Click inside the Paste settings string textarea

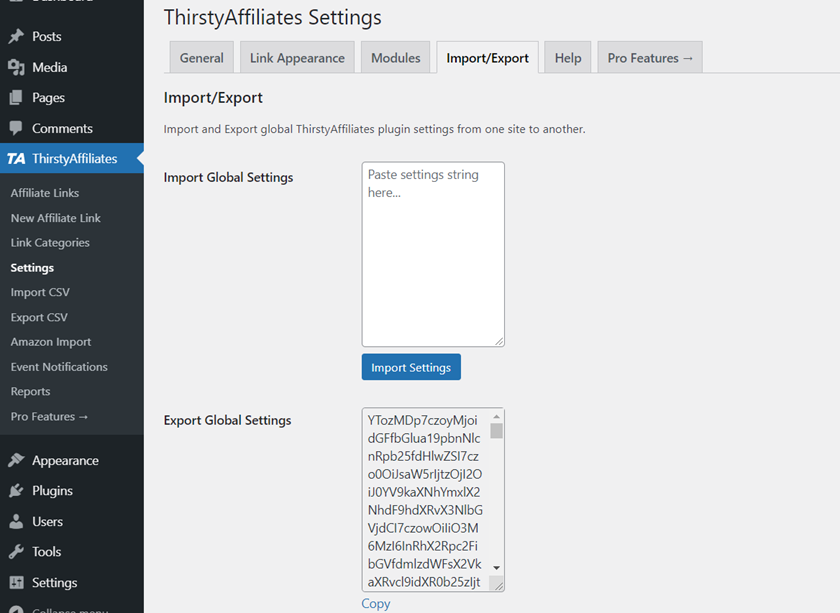coord(433,254)
